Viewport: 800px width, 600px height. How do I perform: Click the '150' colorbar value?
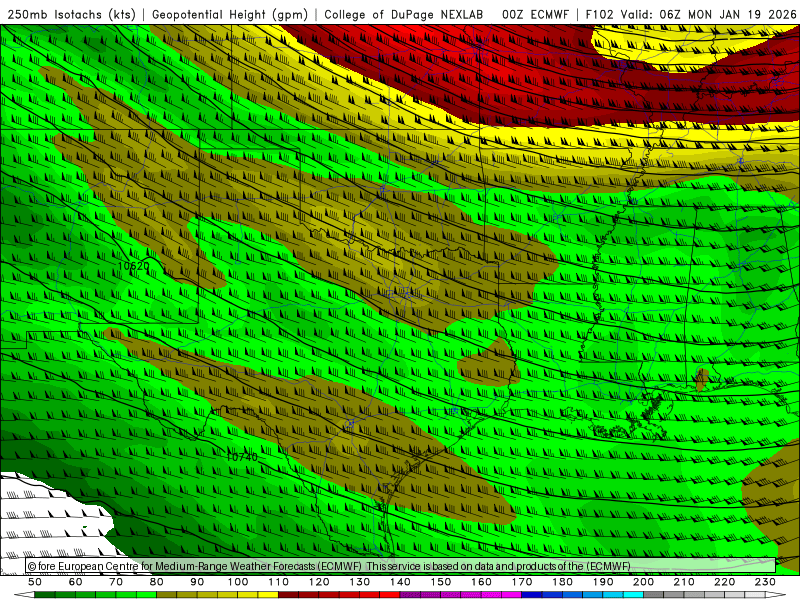[x=441, y=582]
